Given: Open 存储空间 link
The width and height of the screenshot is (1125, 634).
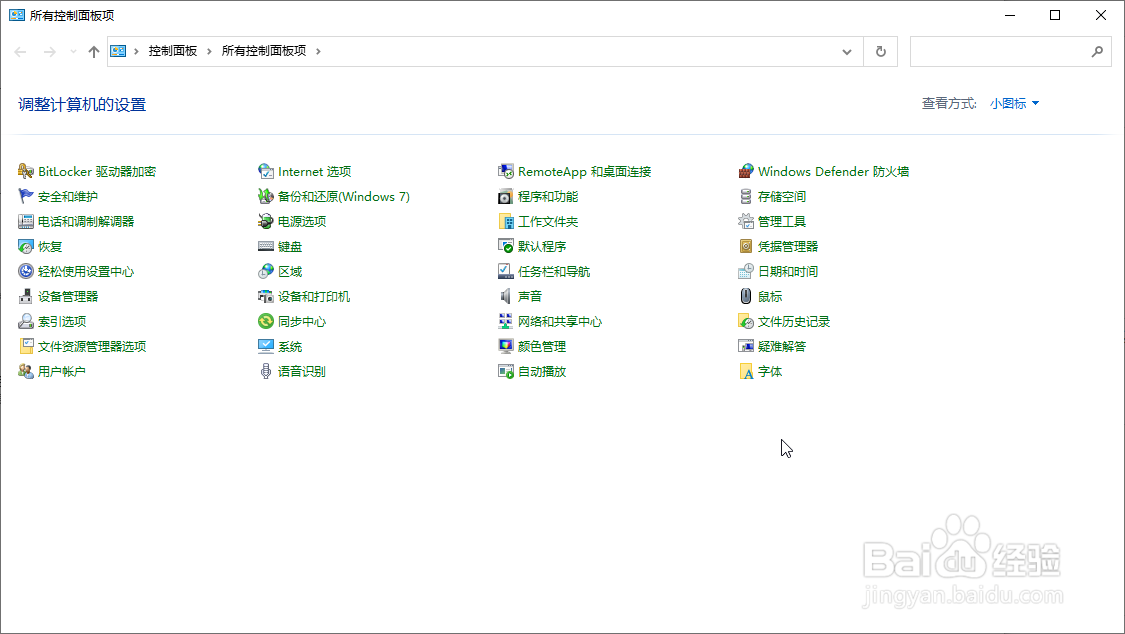Looking at the screenshot, I should [782, 197].
